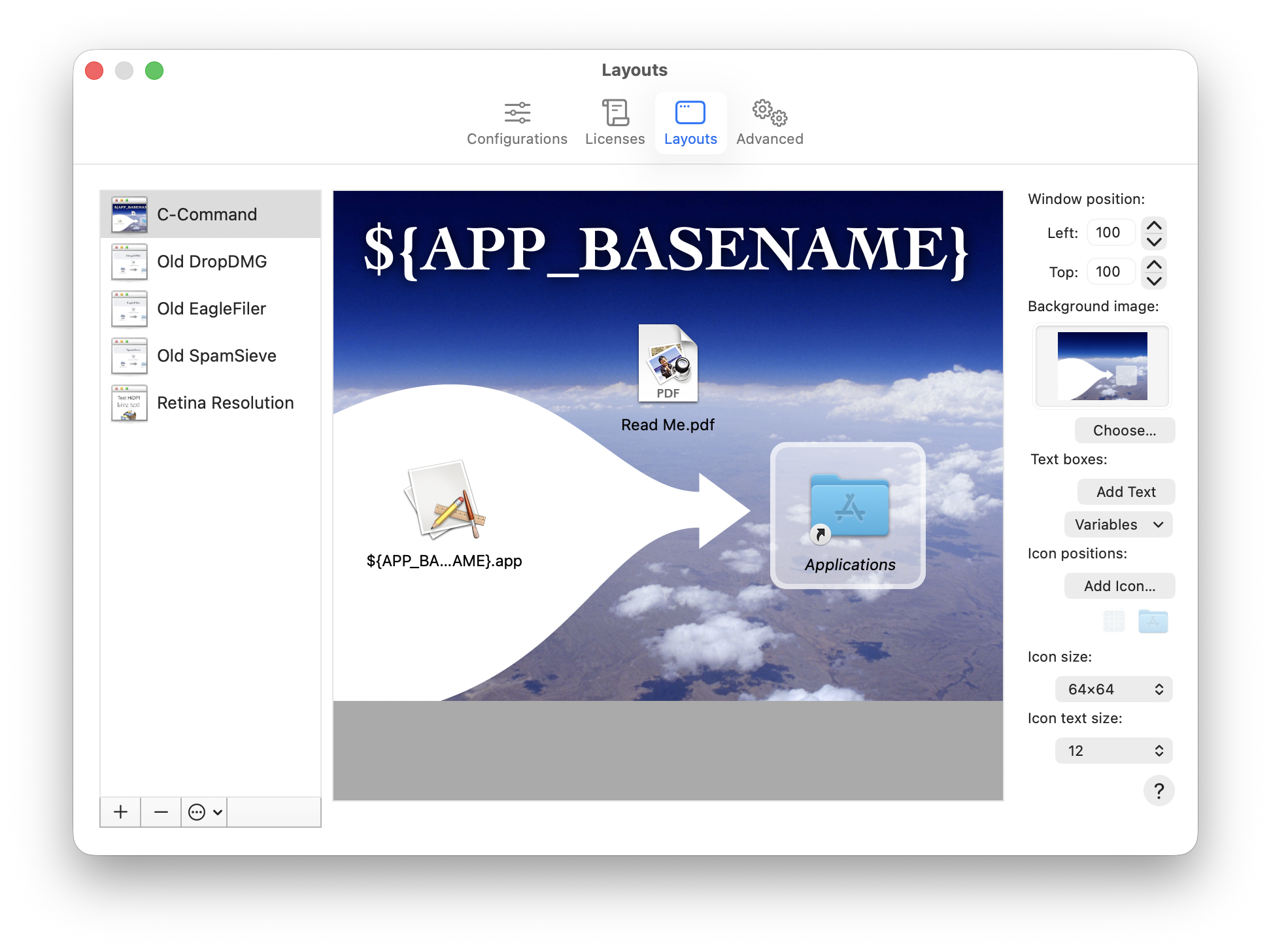The image size is (1271, 952).
Task: Click the Add Text button
Action: [x=1126, y=491]
